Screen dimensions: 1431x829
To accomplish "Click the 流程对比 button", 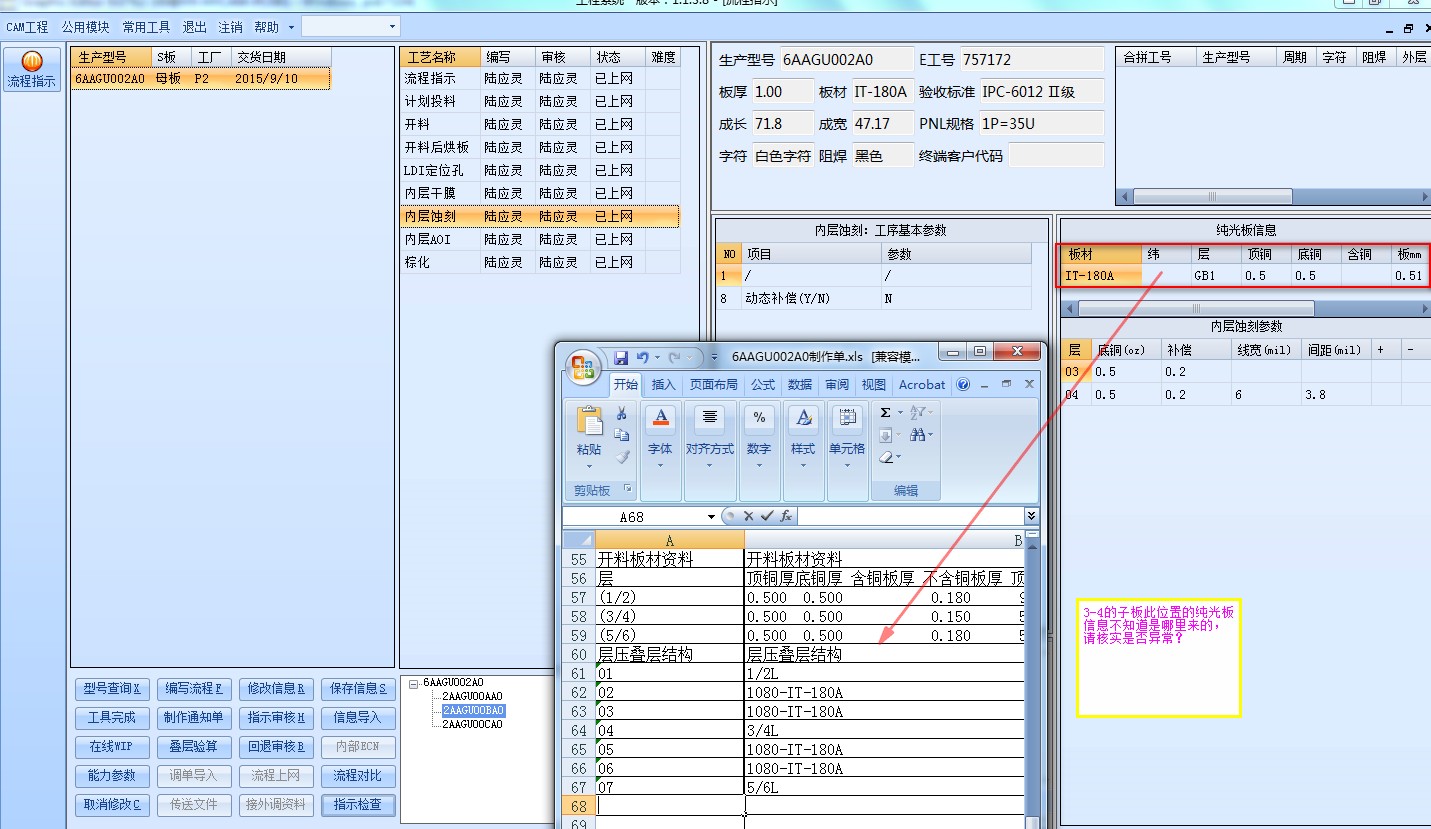I will pyautogui.click(x=359, y=776).
